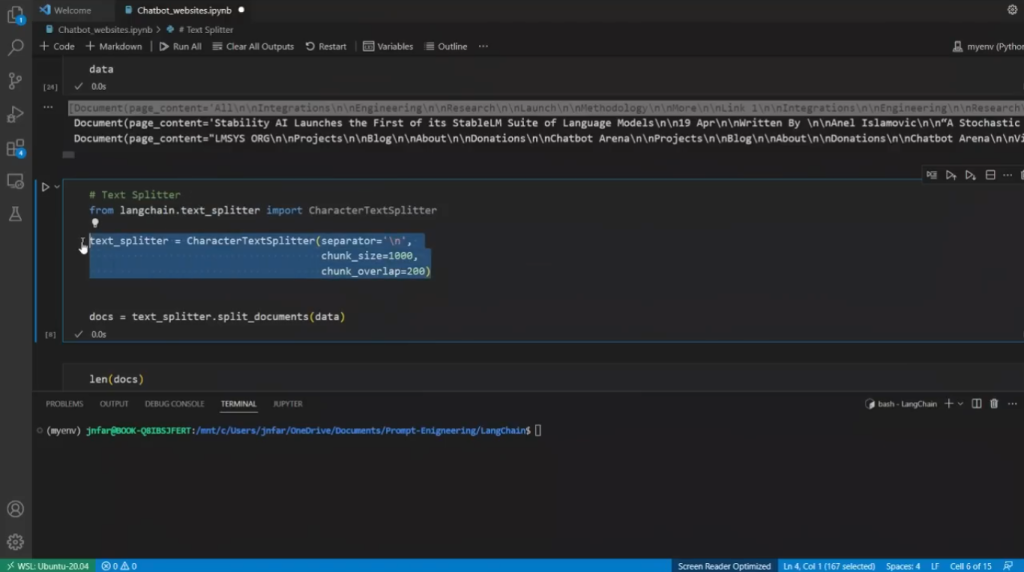1024x572 pixels.
Task: Toggle the notebook Outline view
Action: click(x=445, y=46)
